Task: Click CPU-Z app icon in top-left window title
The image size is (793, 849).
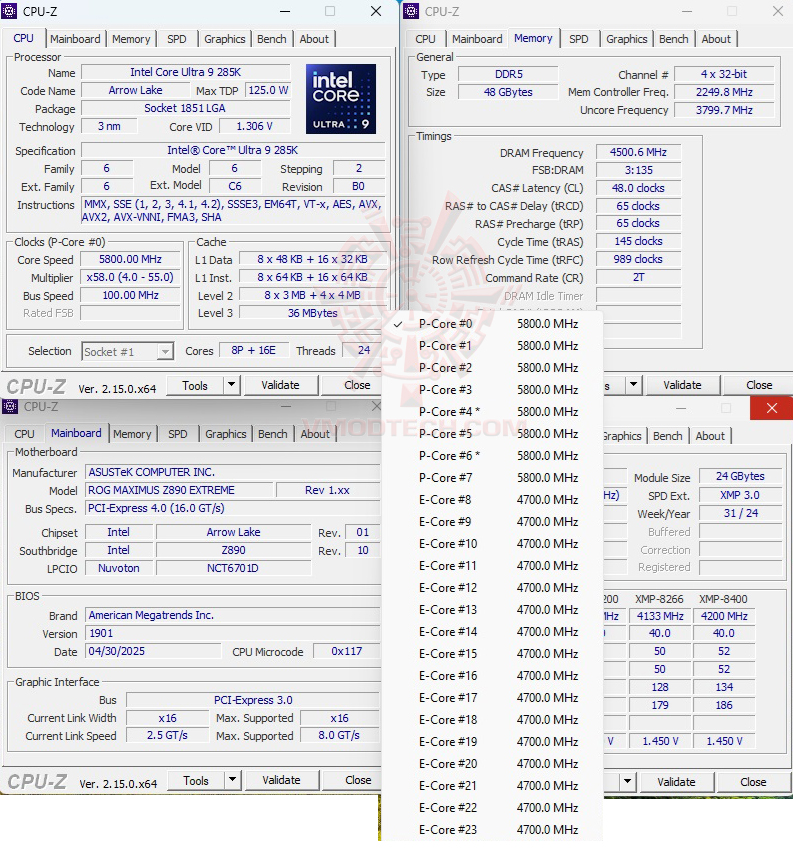Action: [9, 11]
